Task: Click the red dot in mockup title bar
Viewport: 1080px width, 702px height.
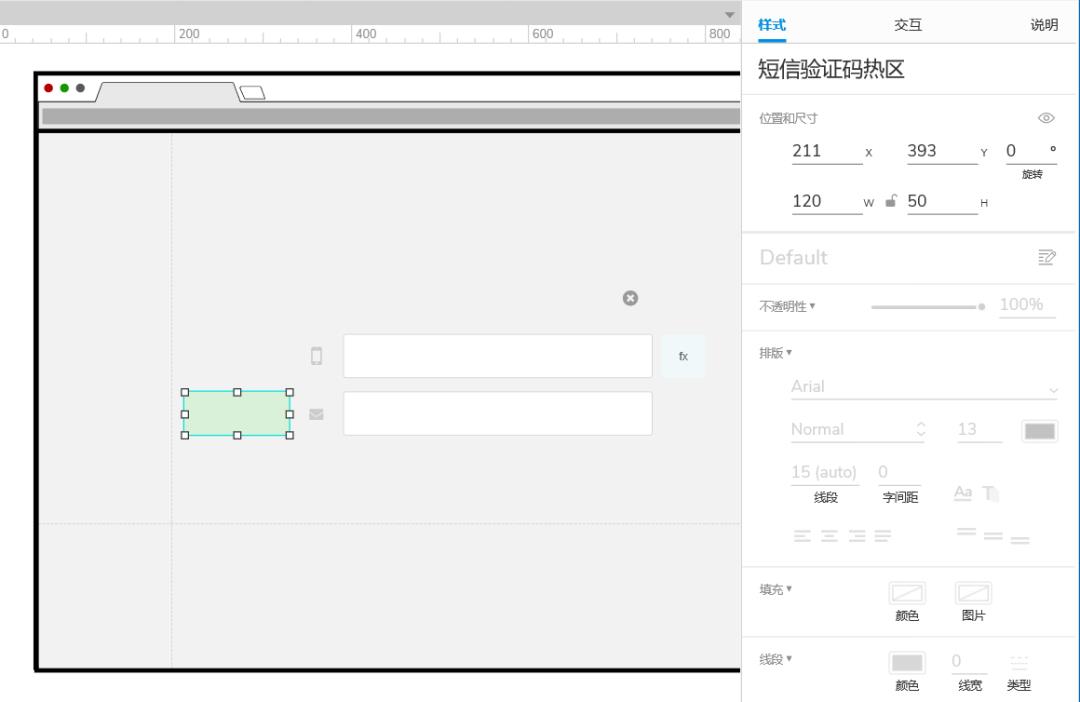Action: [x=48, y=88]
